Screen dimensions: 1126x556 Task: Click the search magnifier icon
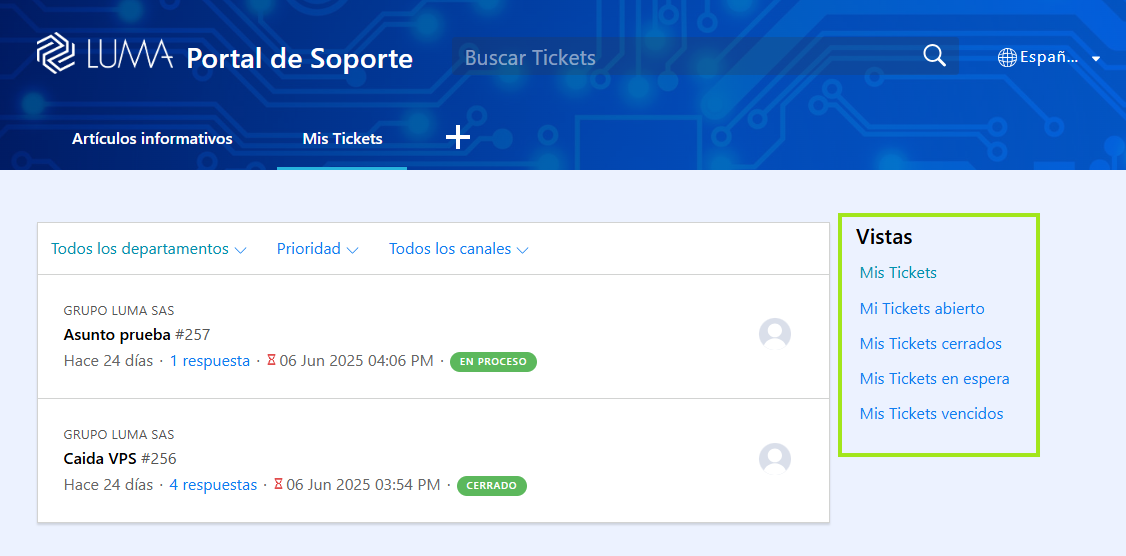(934, 56)
